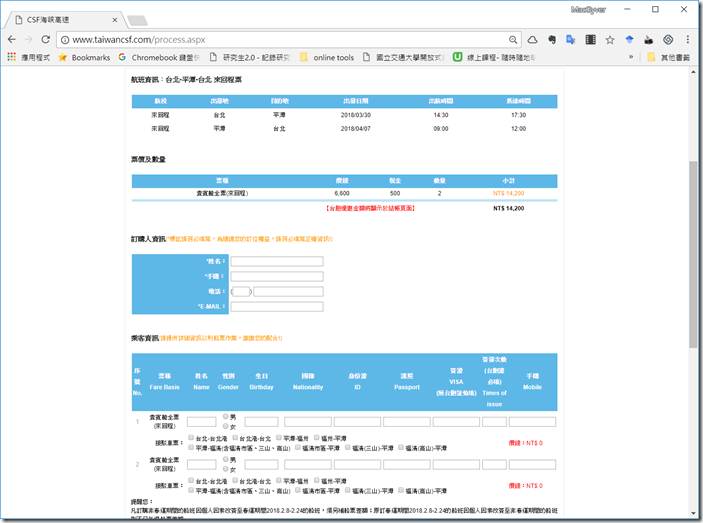
Task: Click passenger 1 Passport field
Action: click(407, 422)
